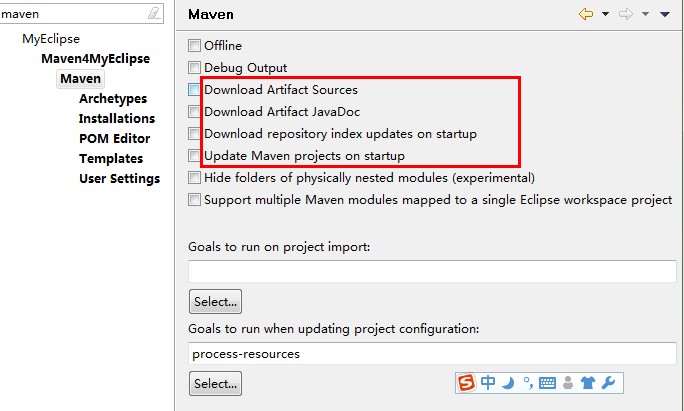
Task: Open the preferences page view menu arrow
Action: coord(664,14)
